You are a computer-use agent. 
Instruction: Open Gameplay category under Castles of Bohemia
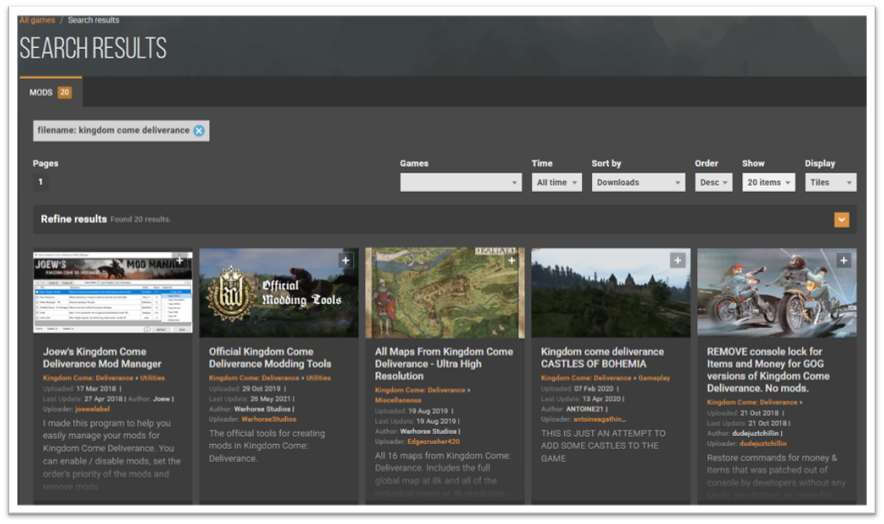pyautogui.click(x=654, y=378)
